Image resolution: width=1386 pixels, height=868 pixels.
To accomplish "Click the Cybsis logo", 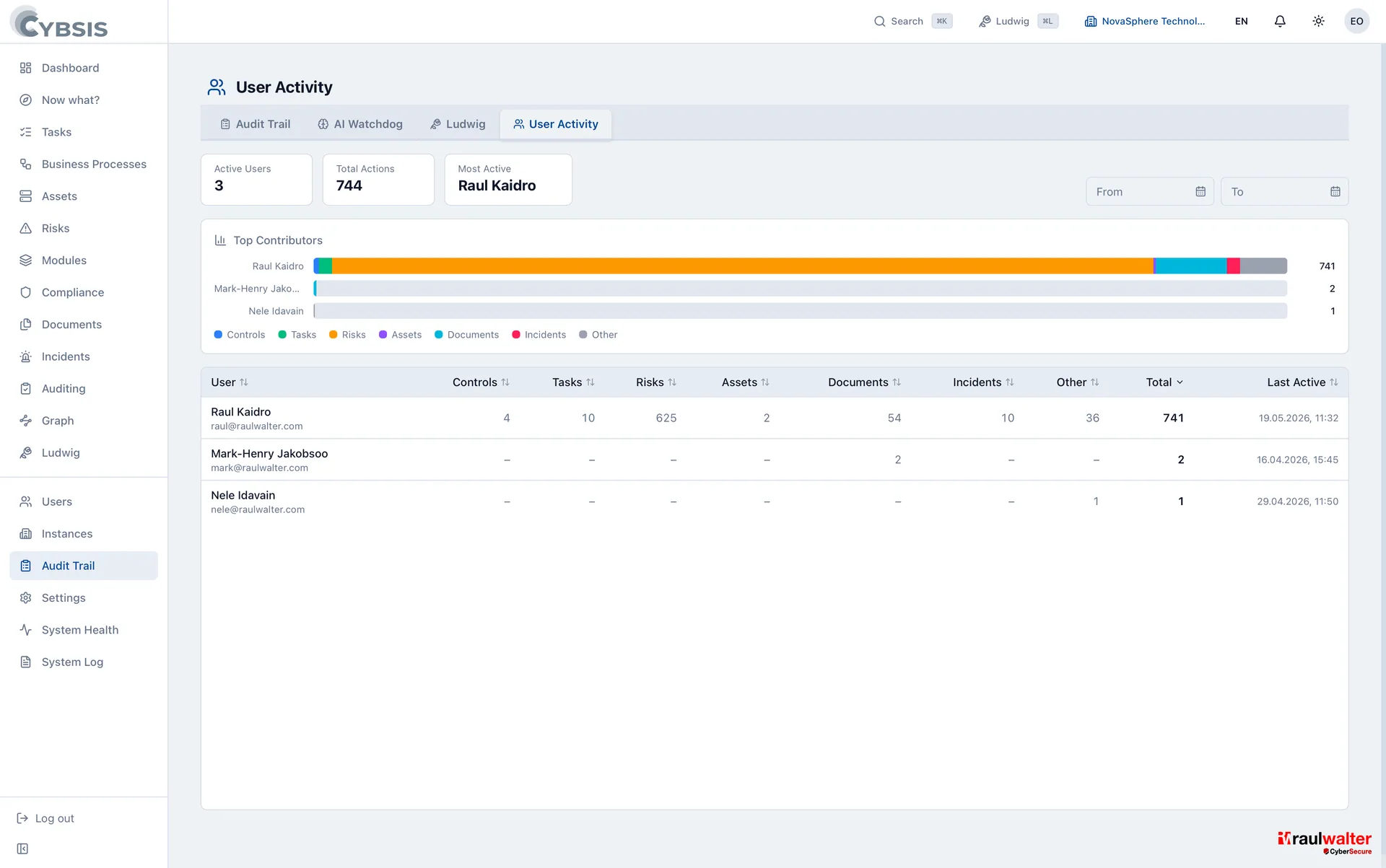I will coord(59,22).
